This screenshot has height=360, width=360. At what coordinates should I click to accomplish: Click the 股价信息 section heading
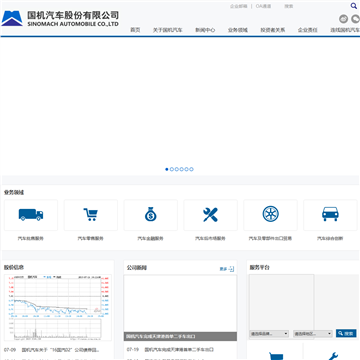[x=14, y=267]
